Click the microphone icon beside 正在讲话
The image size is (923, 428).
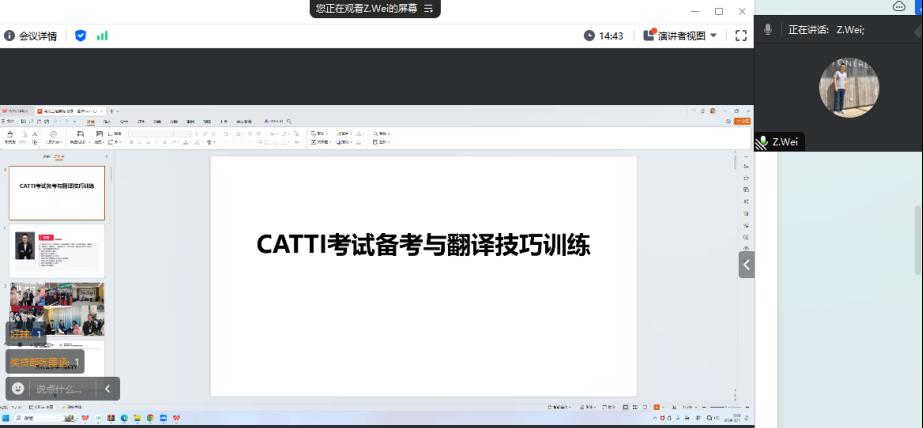coord(768,29)
